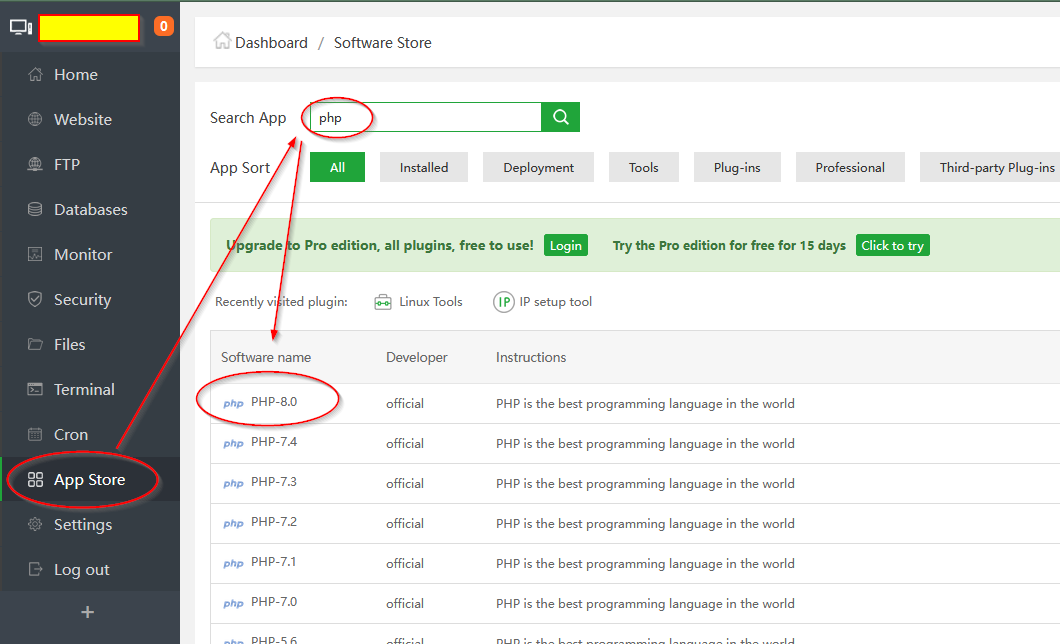Click the plus icon at sidebar bottom

pyautogui.click(x=88, y=612)
